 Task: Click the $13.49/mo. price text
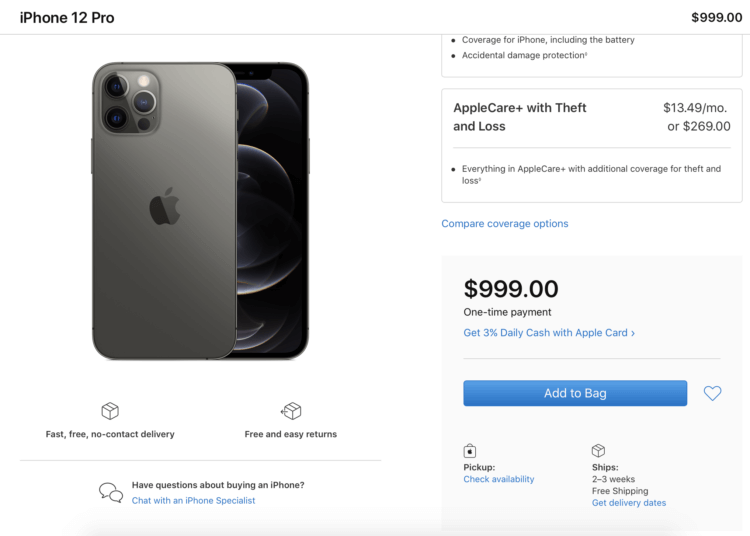[x=695, y=108]
